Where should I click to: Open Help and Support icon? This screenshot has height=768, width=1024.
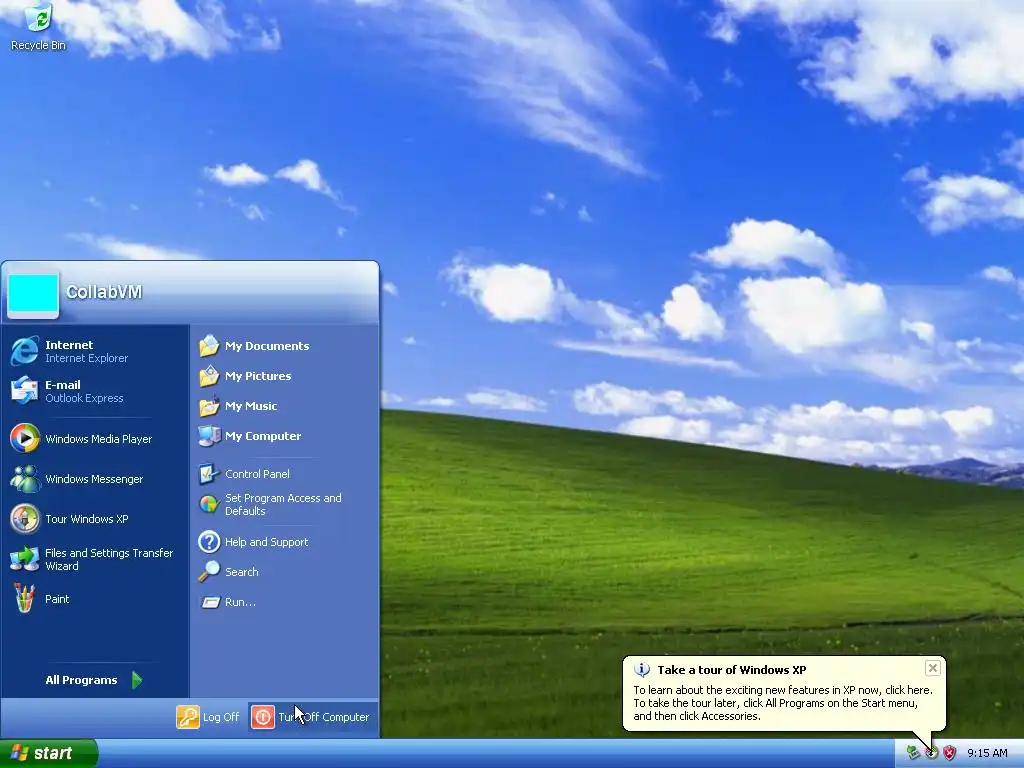(209, 541)
